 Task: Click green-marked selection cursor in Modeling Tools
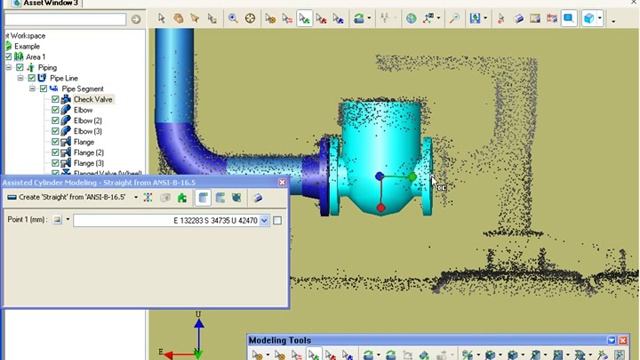coord(314,355)
